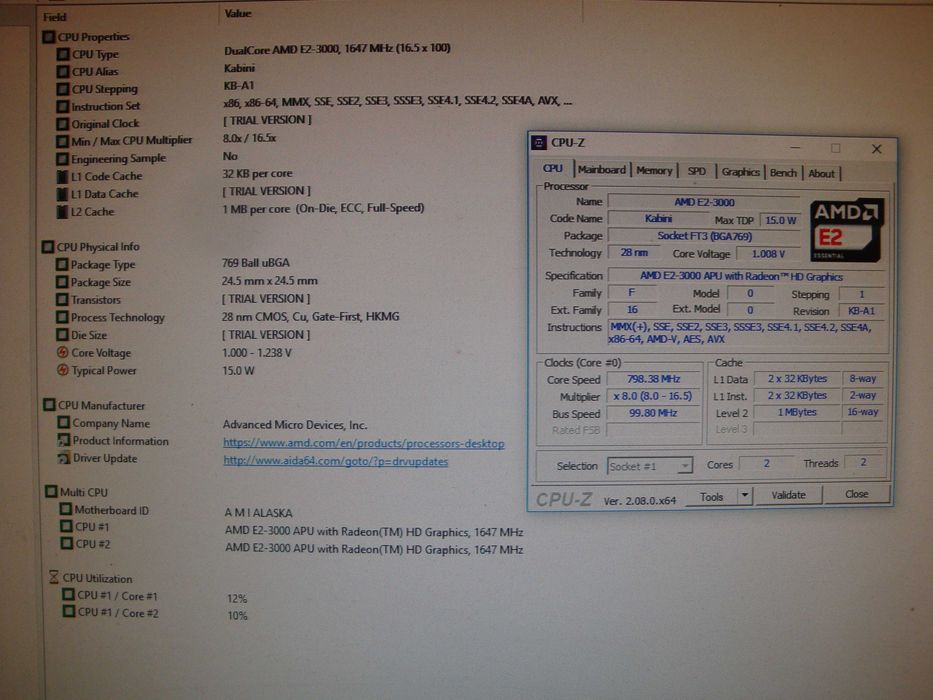Click the '769 Ball uBGA' value
The height and width of the screenshot is (700, 933).
click(x=256, y=262)
